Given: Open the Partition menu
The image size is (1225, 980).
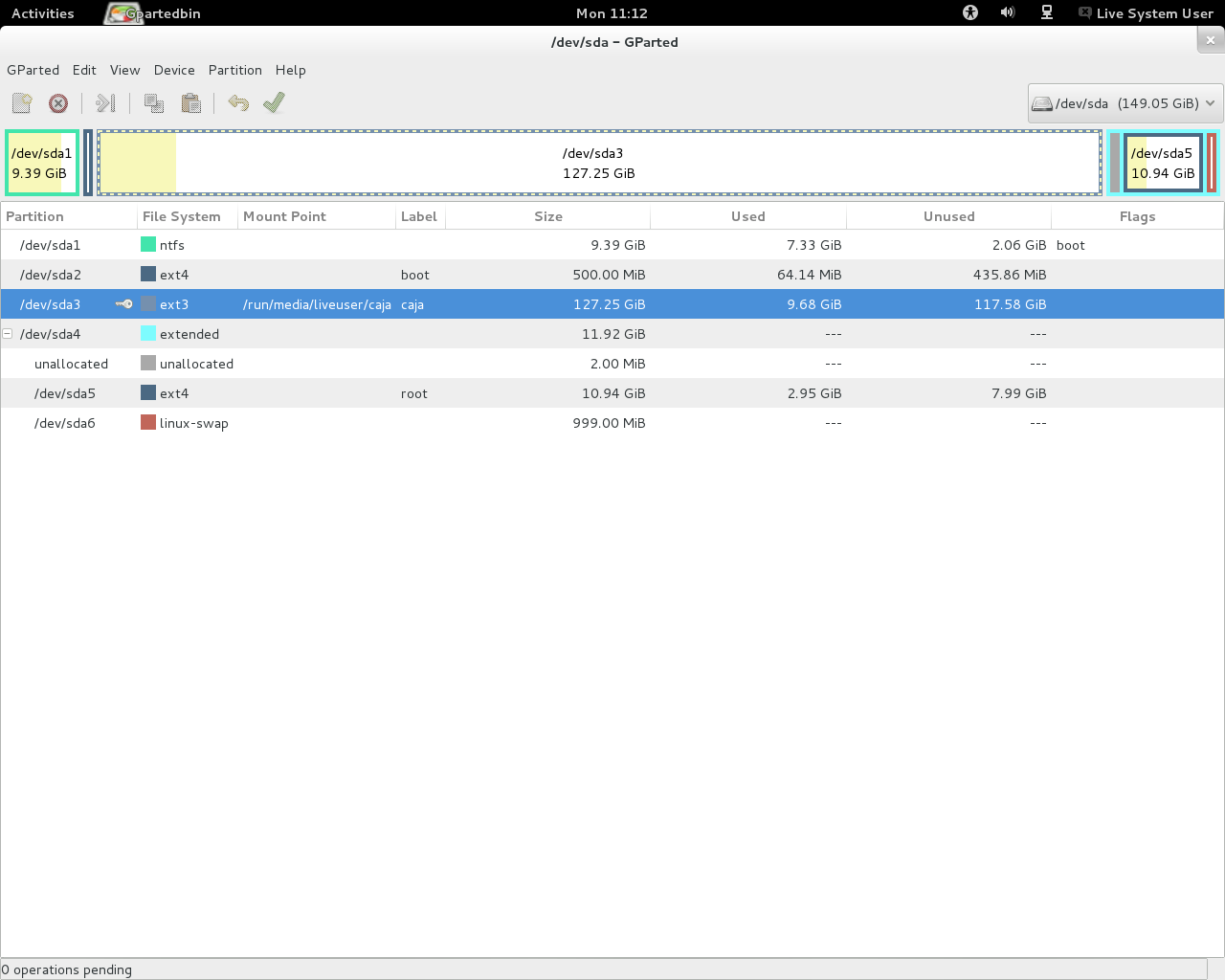Looking at the screenshot, I should tap(235, 70).
